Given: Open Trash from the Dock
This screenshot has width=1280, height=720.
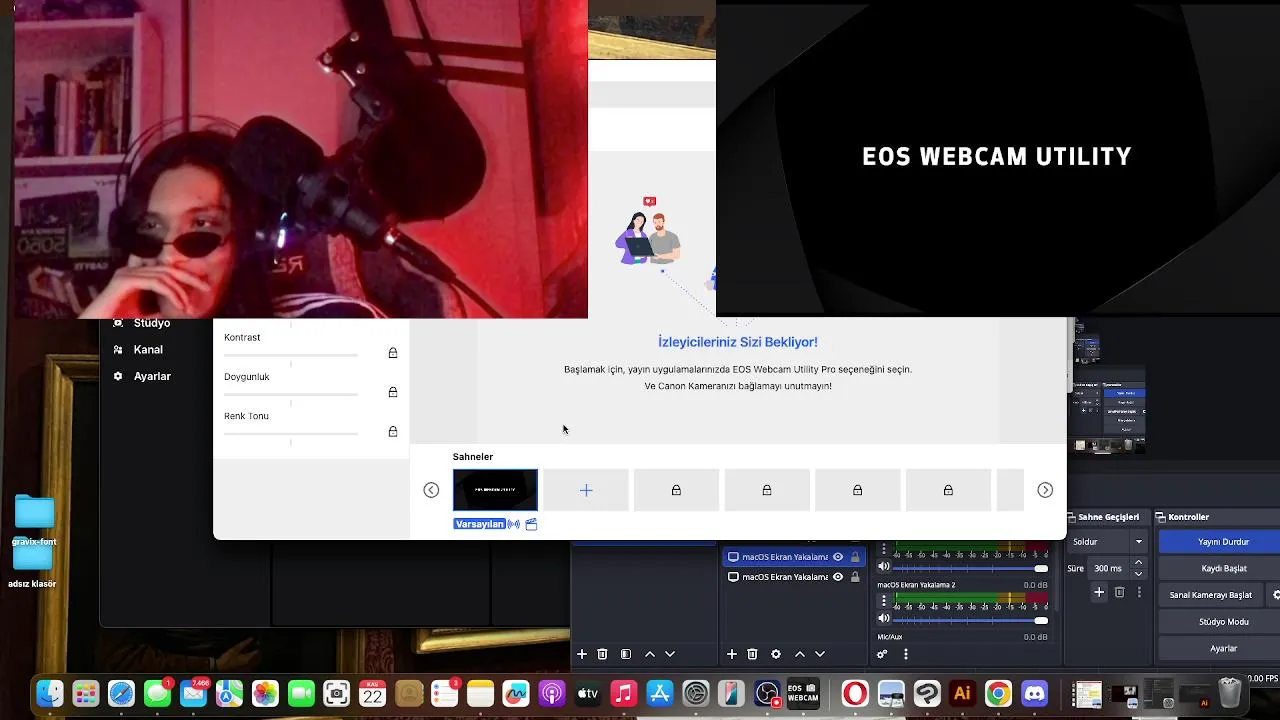Looking at the screenshot, I should click(x=1230, y=693).
